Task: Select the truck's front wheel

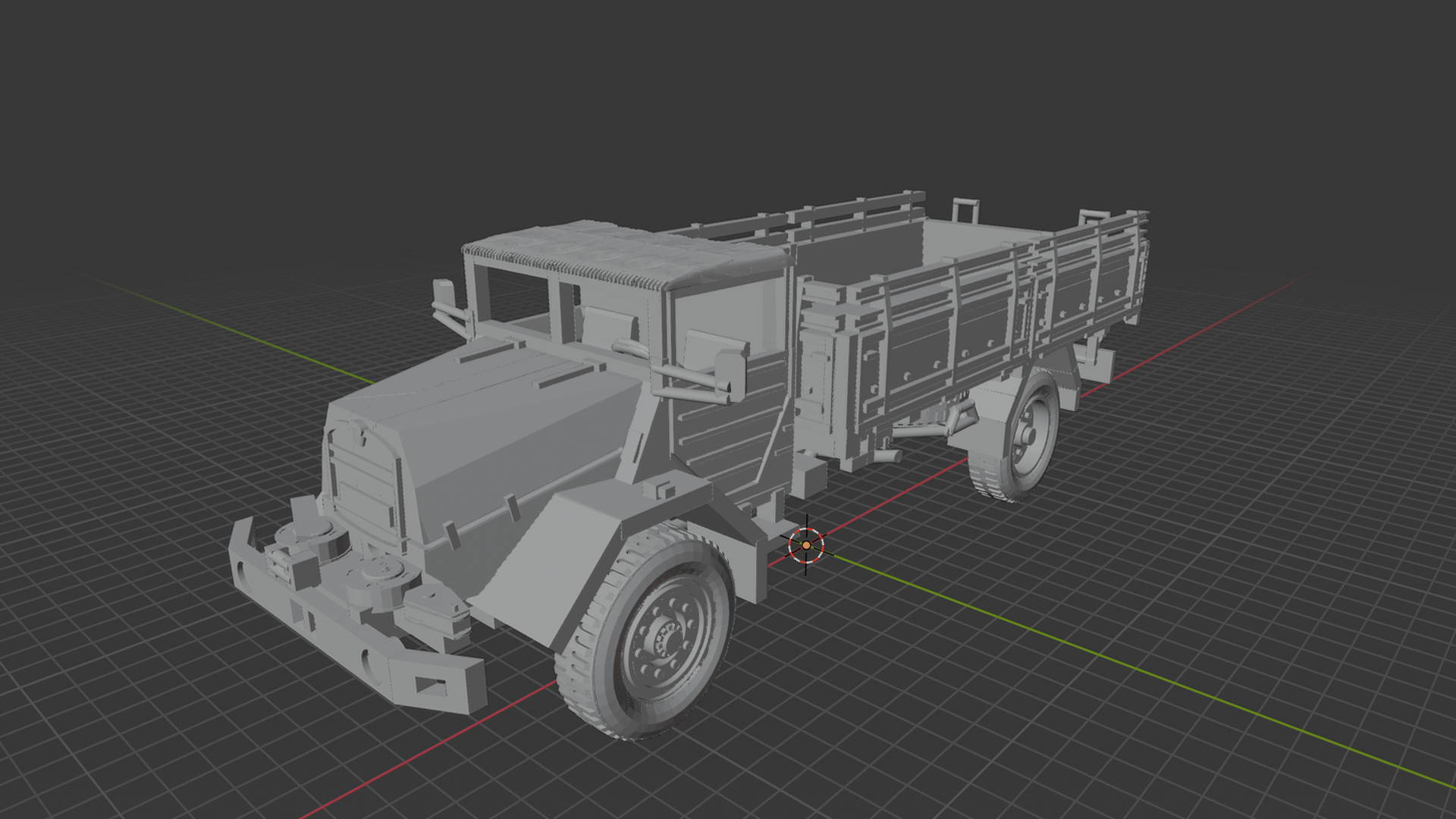Action: coord(645,632)
